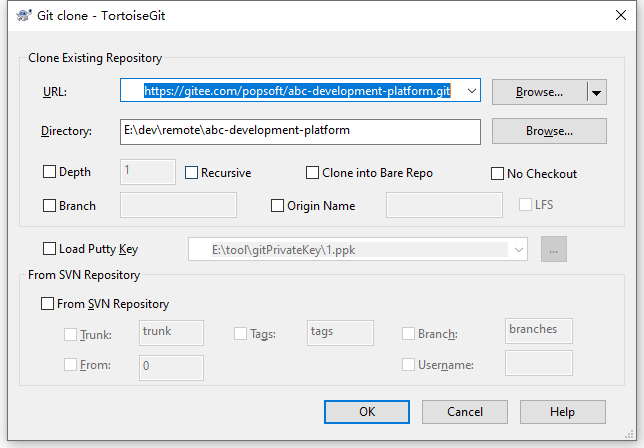Viewport: 644px width, 448px height.
Task: Click the resize grip in dialog corner
Action: click(x=629, y=434)
